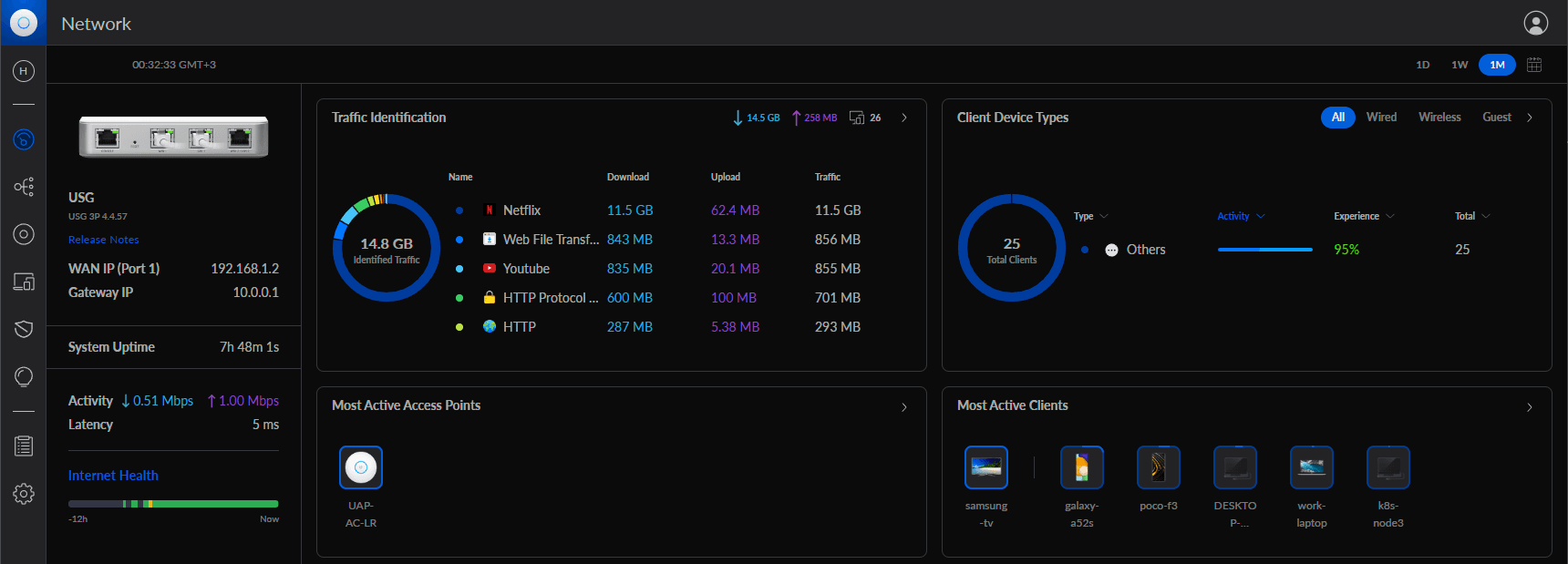This screenshot has width=1568, height=564.
Task: Select the 1D time range
Action: click(1422, 65)
